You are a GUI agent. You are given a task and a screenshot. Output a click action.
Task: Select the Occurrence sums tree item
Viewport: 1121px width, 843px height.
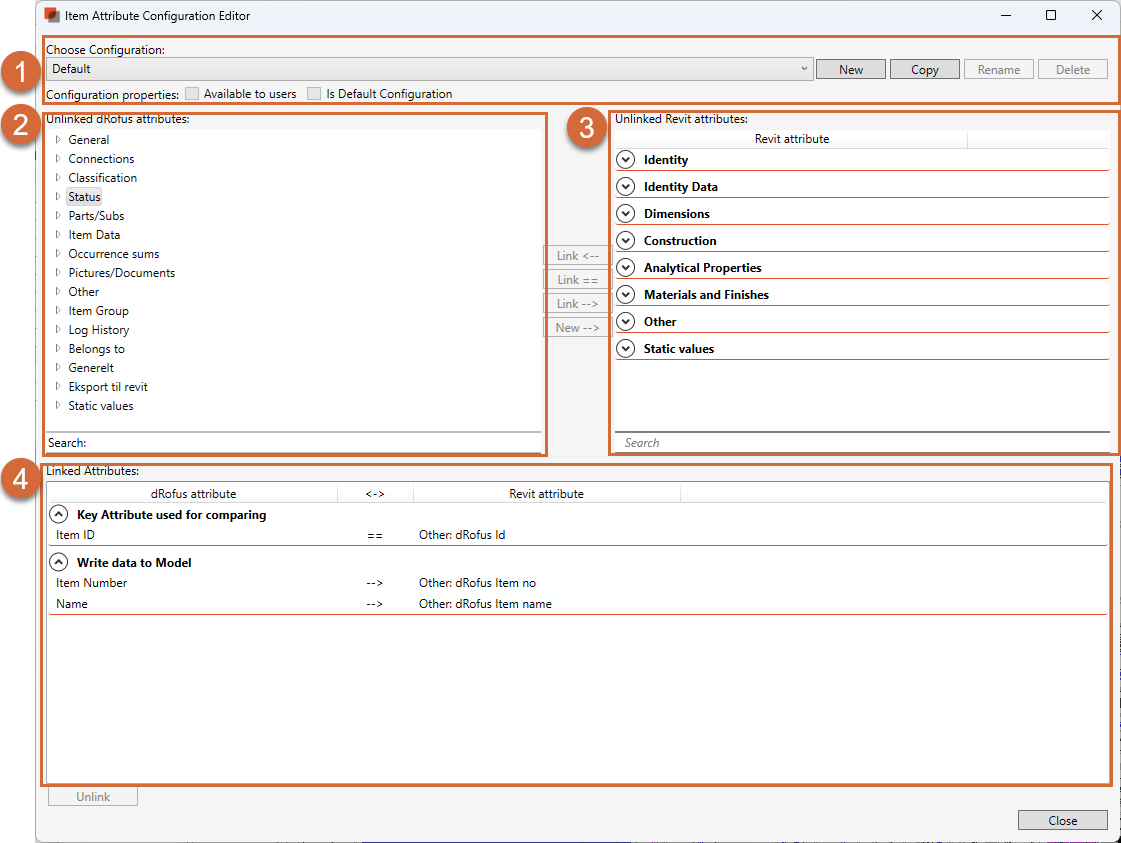click(x=113, y=253)
